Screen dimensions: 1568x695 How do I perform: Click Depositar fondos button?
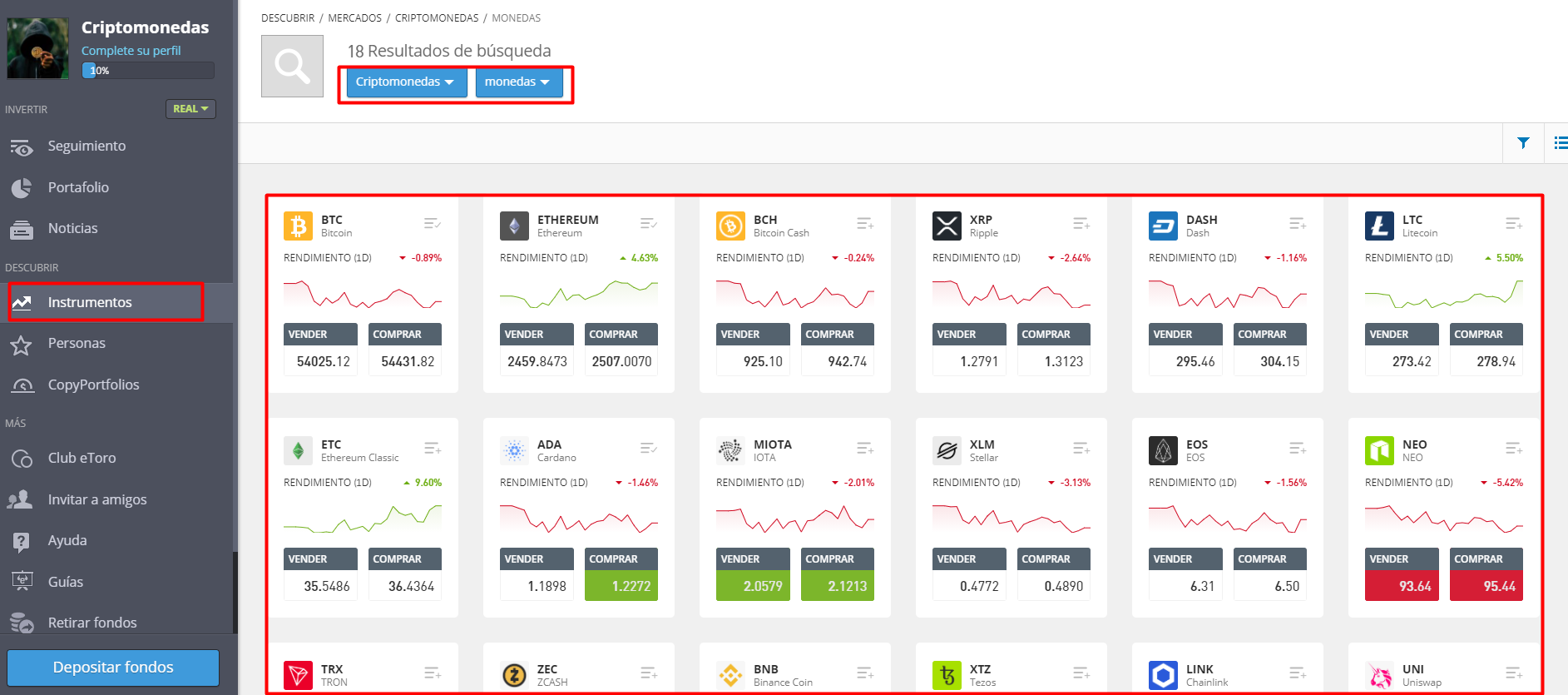point(113,668)
